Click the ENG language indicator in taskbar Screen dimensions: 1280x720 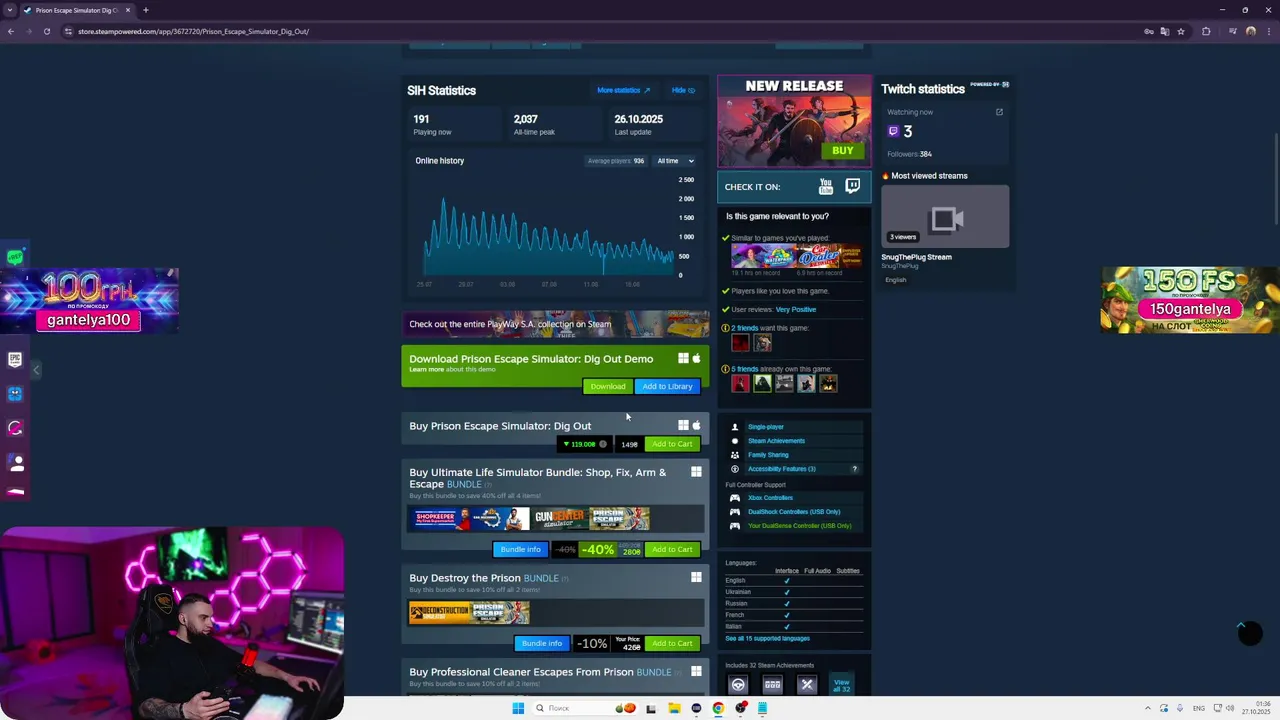tap(1198, 708)
